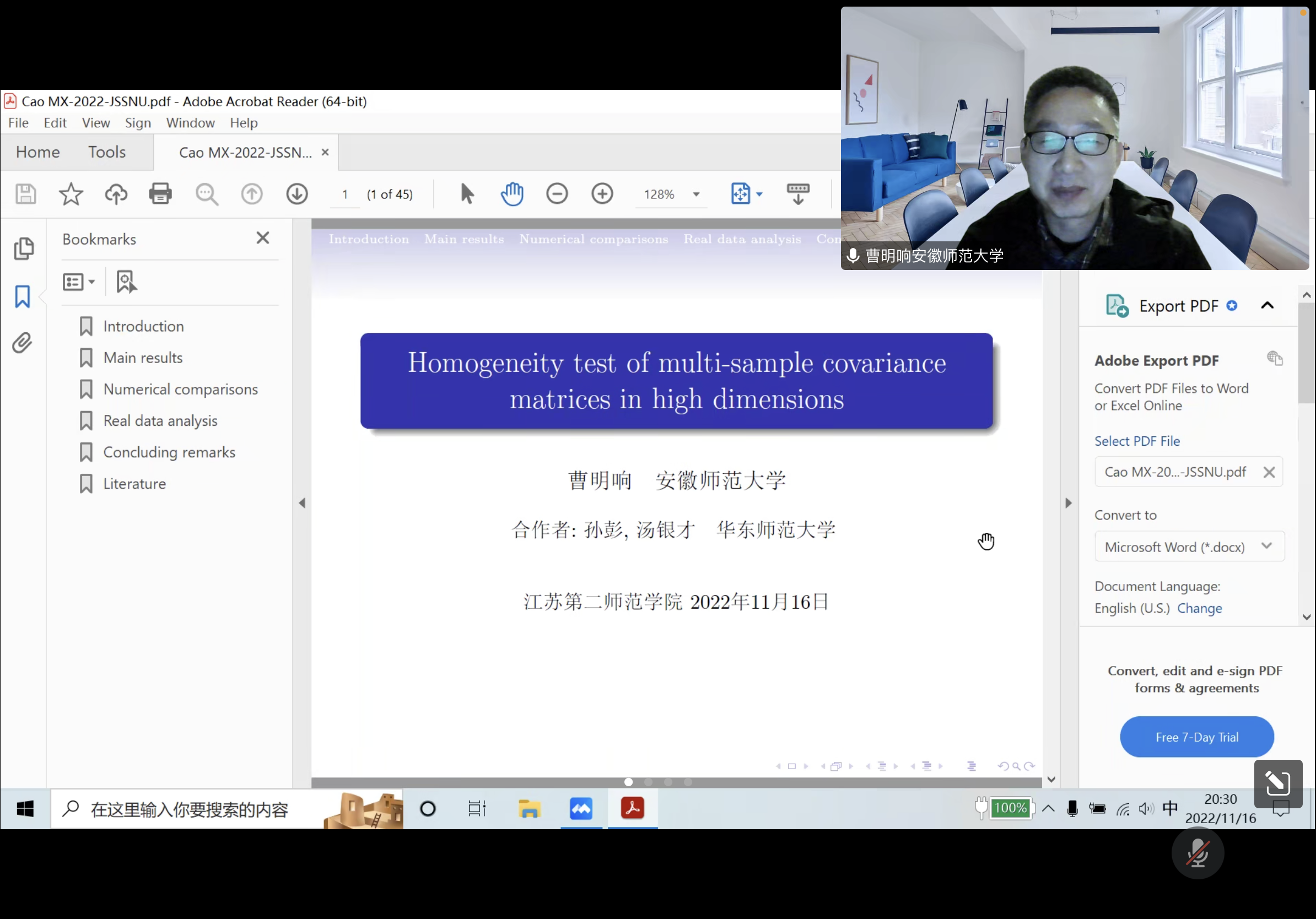This screenshot has width=1316, height=919.
Task: Collapse the right tools pane arrow
Action: point(1068,503)
